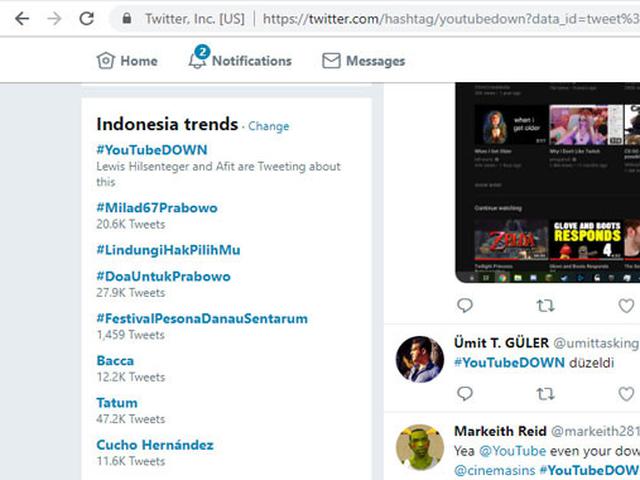640x480 pixels.
Task: Click Change next to Indonesia trends
Action: pos(269,126)
